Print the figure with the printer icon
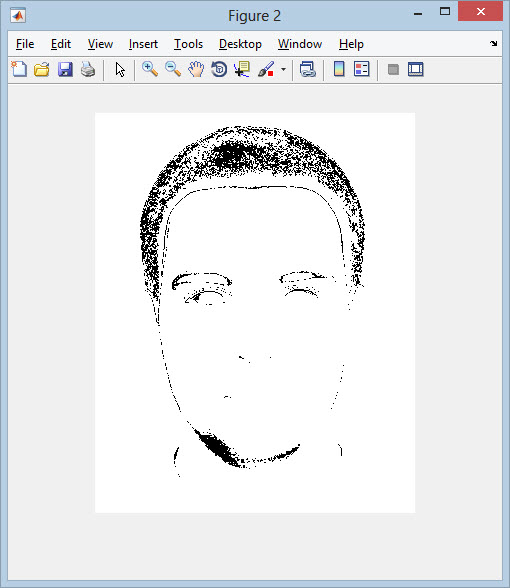Image resolution: width=510 pixels, height=588 pixels. 88,69
